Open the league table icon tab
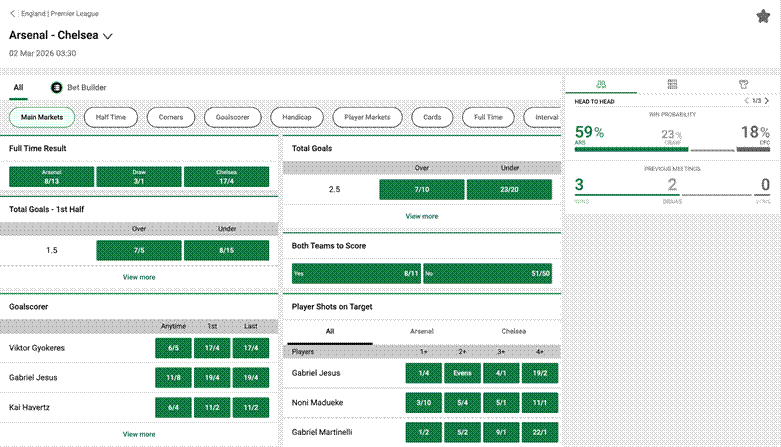Screen dimensions: 781x447 (672, 85)
